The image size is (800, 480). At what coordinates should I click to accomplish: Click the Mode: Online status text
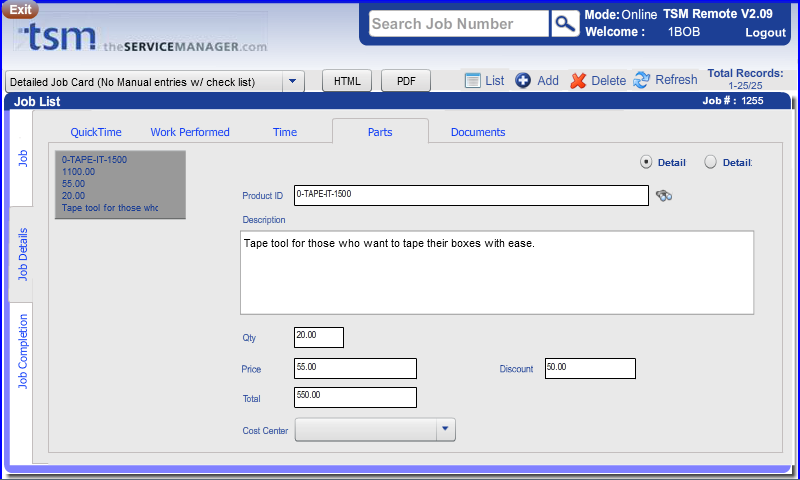620,14
